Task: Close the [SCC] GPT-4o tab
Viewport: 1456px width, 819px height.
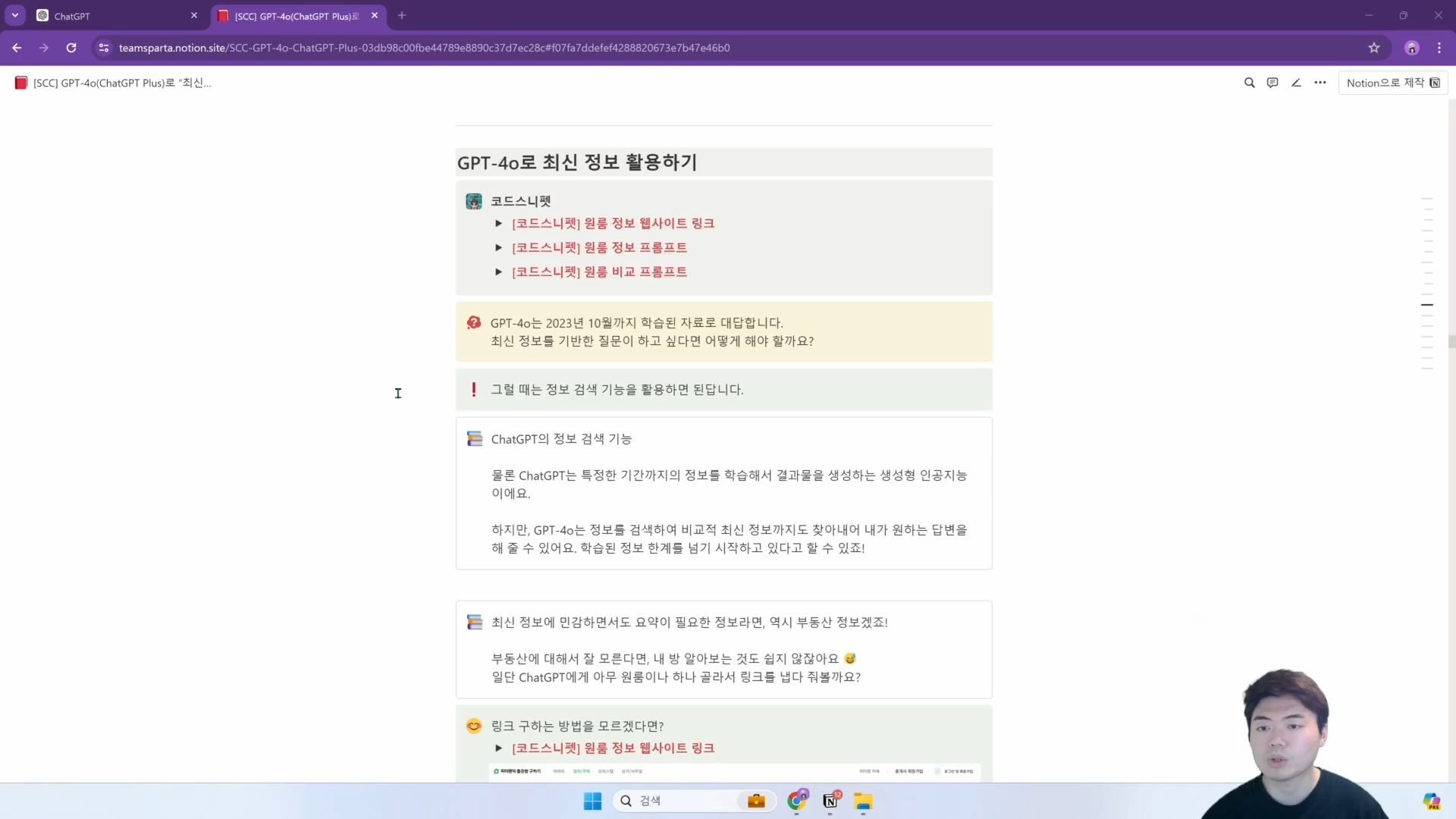Action: 375,16
